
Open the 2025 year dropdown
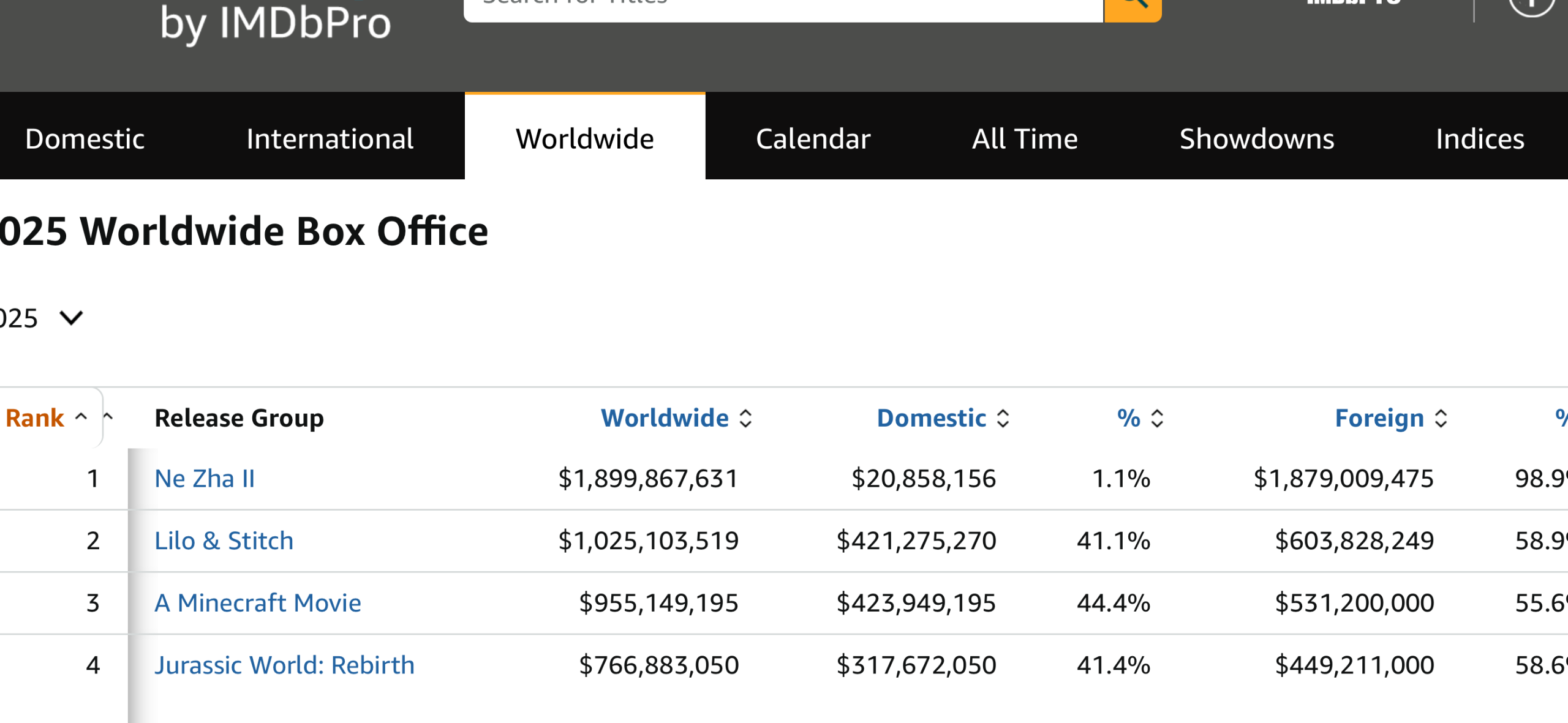coord(70,318)
